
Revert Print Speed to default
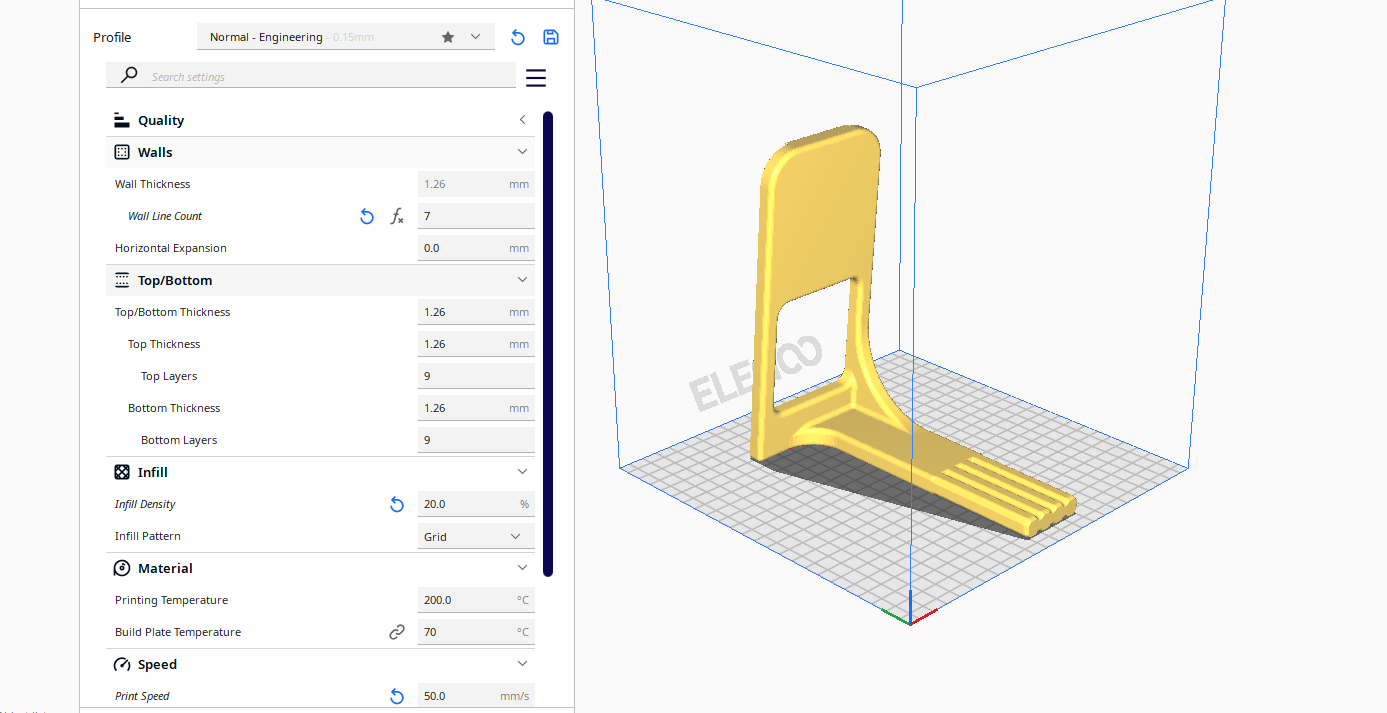(397, 696)
